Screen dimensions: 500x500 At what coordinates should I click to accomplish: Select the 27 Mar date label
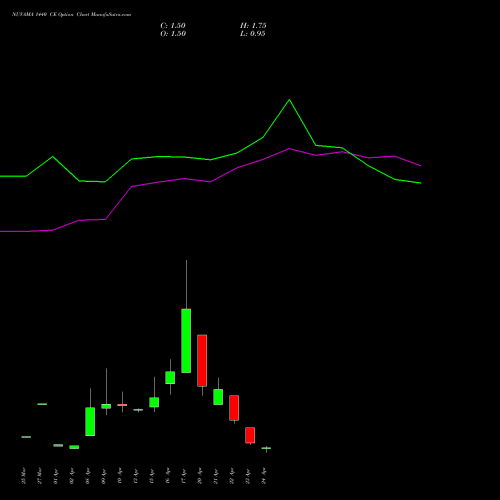pos(39,476)
